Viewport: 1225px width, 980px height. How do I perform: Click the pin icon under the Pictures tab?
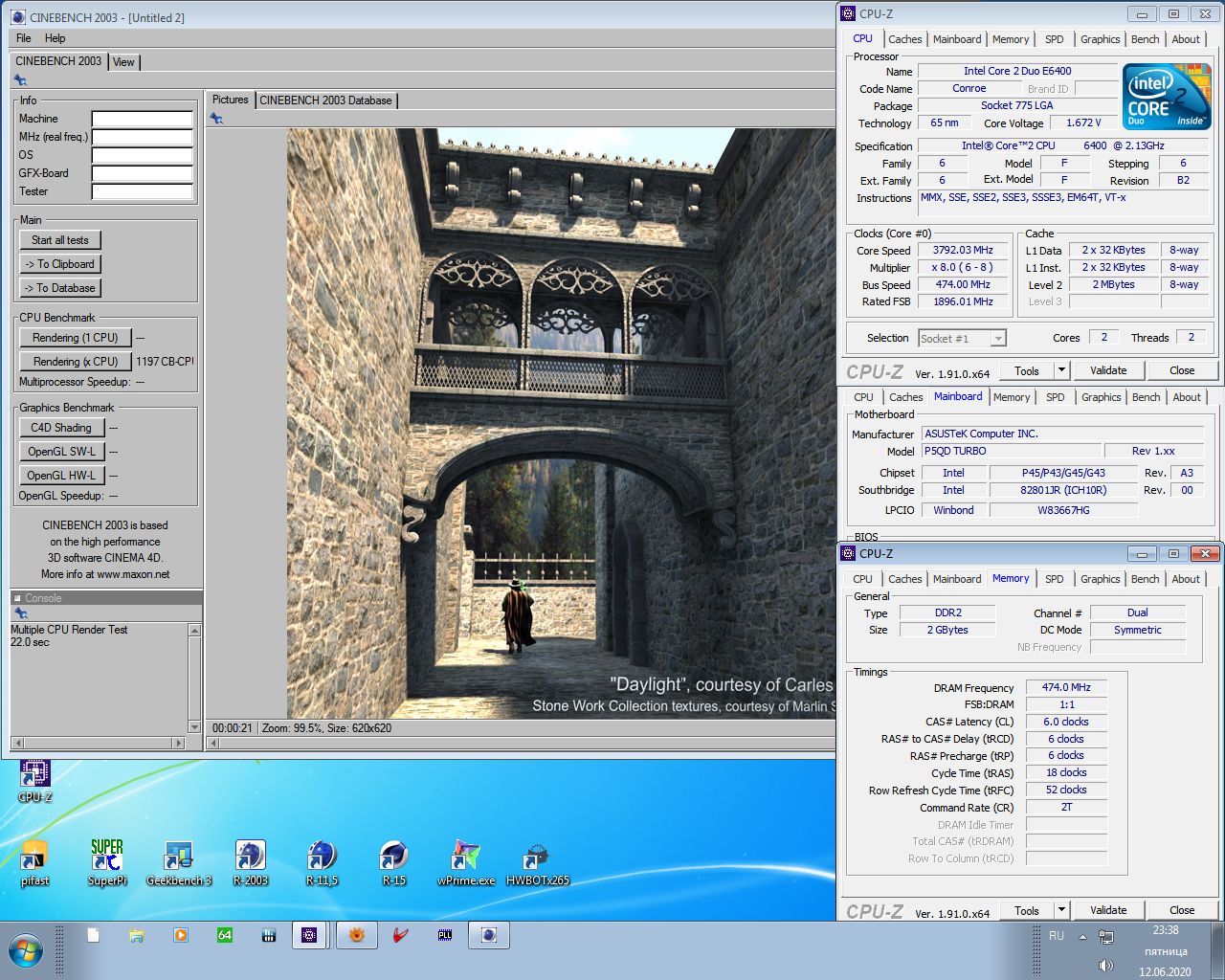pyautogui.click(x=216, y=119)
